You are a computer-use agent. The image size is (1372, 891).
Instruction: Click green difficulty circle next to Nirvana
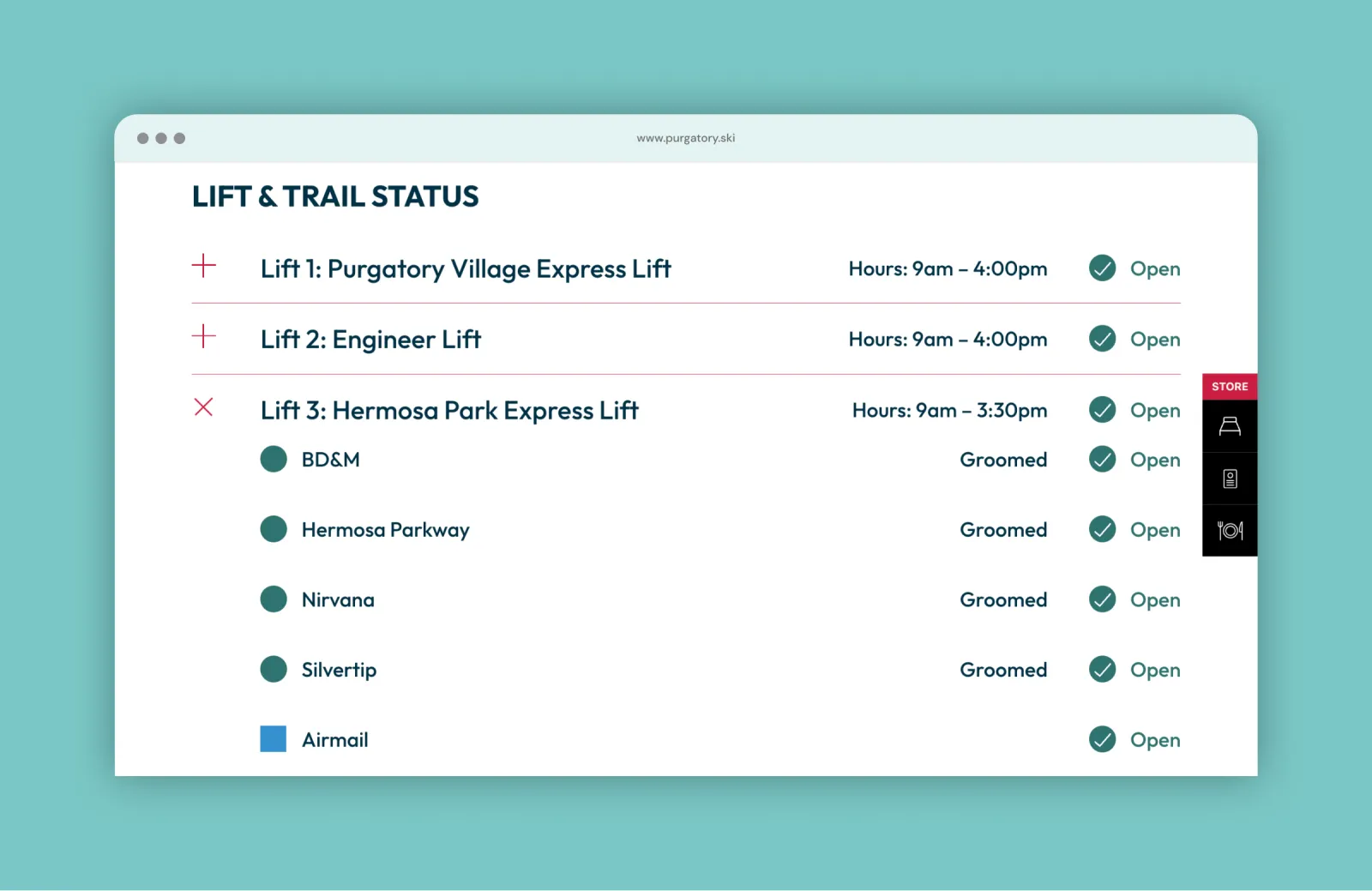click(x=274, y=599)
